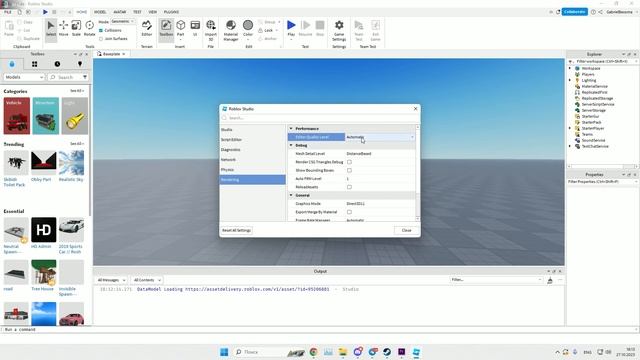Click Categories See All link
Screen dimensions: 640x360
tap(77, 91)
